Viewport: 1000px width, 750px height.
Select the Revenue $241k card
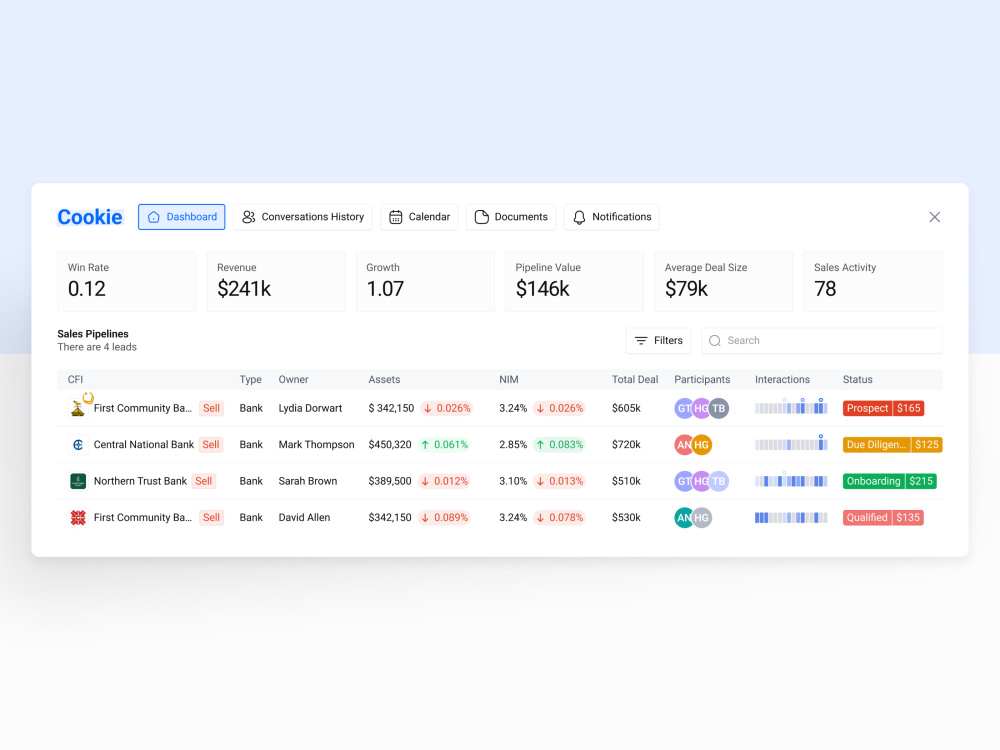pyautogui.click(x=276, y=281)
